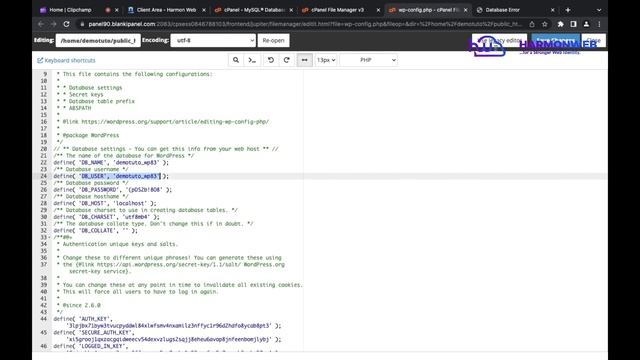The height and width of the screenshot is (360, 640).
Task: Click the DB_PASSWORD define line 26
Action: [x=113, y=189]
